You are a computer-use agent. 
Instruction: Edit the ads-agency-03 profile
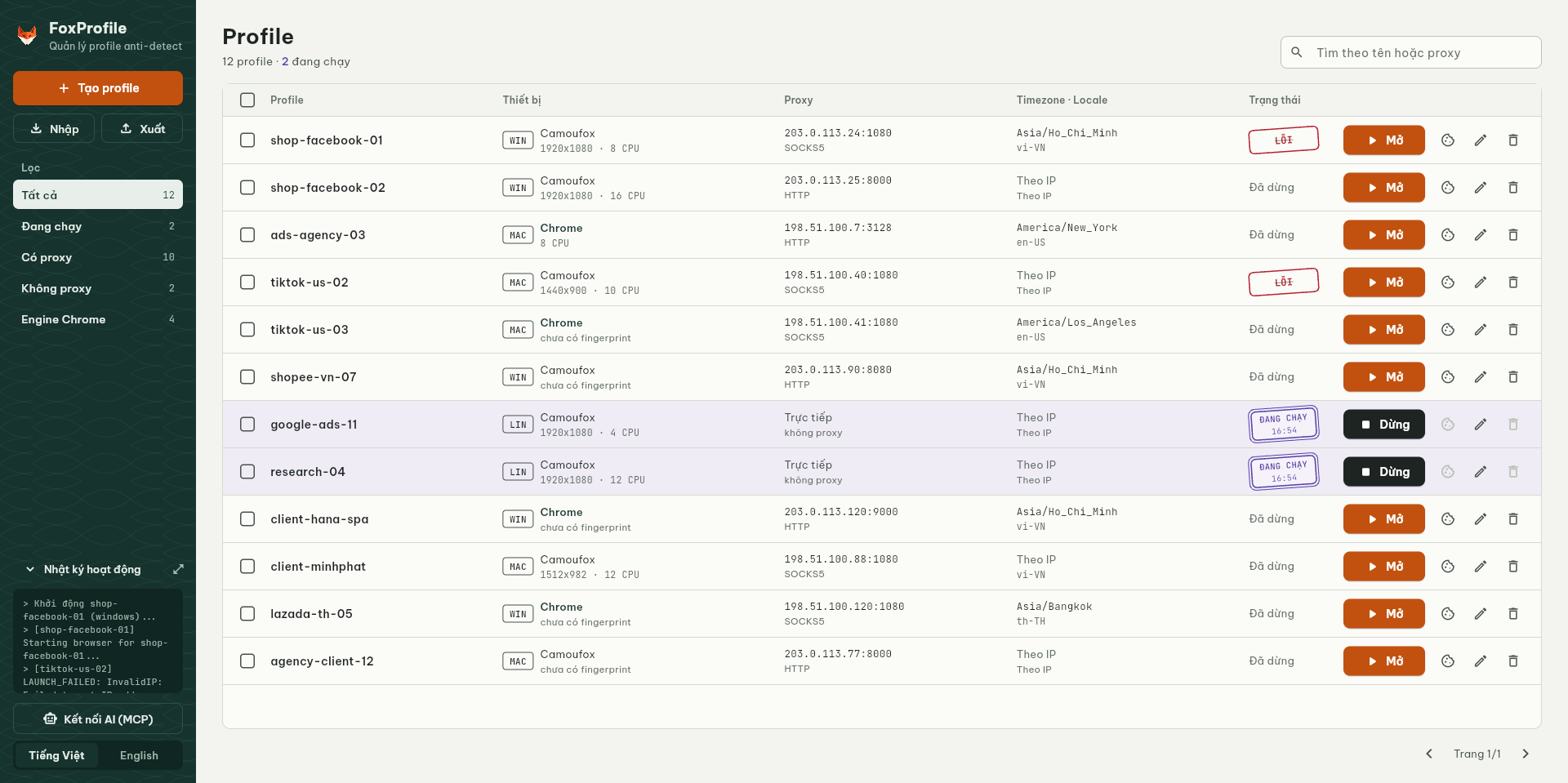point(1481,235)
